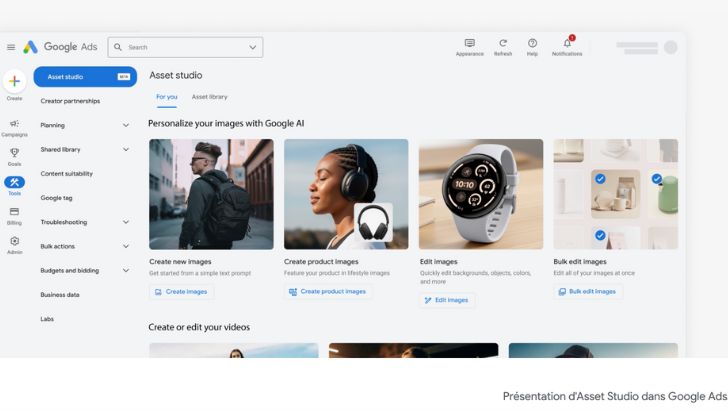Open the woman with headphones thumbnail
The height and width of the screenshot is (410, 728).
tap(346, 194)
